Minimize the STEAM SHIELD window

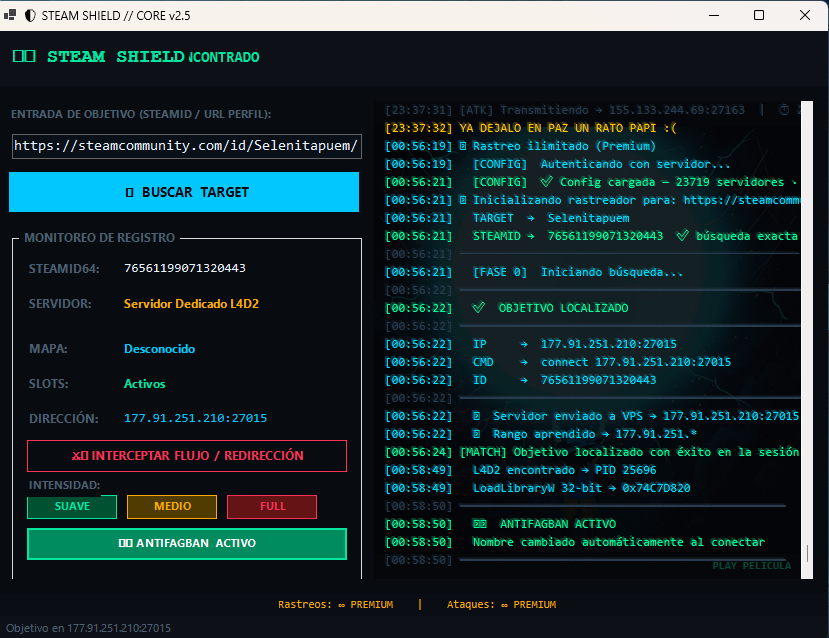(x=714, y=15)
